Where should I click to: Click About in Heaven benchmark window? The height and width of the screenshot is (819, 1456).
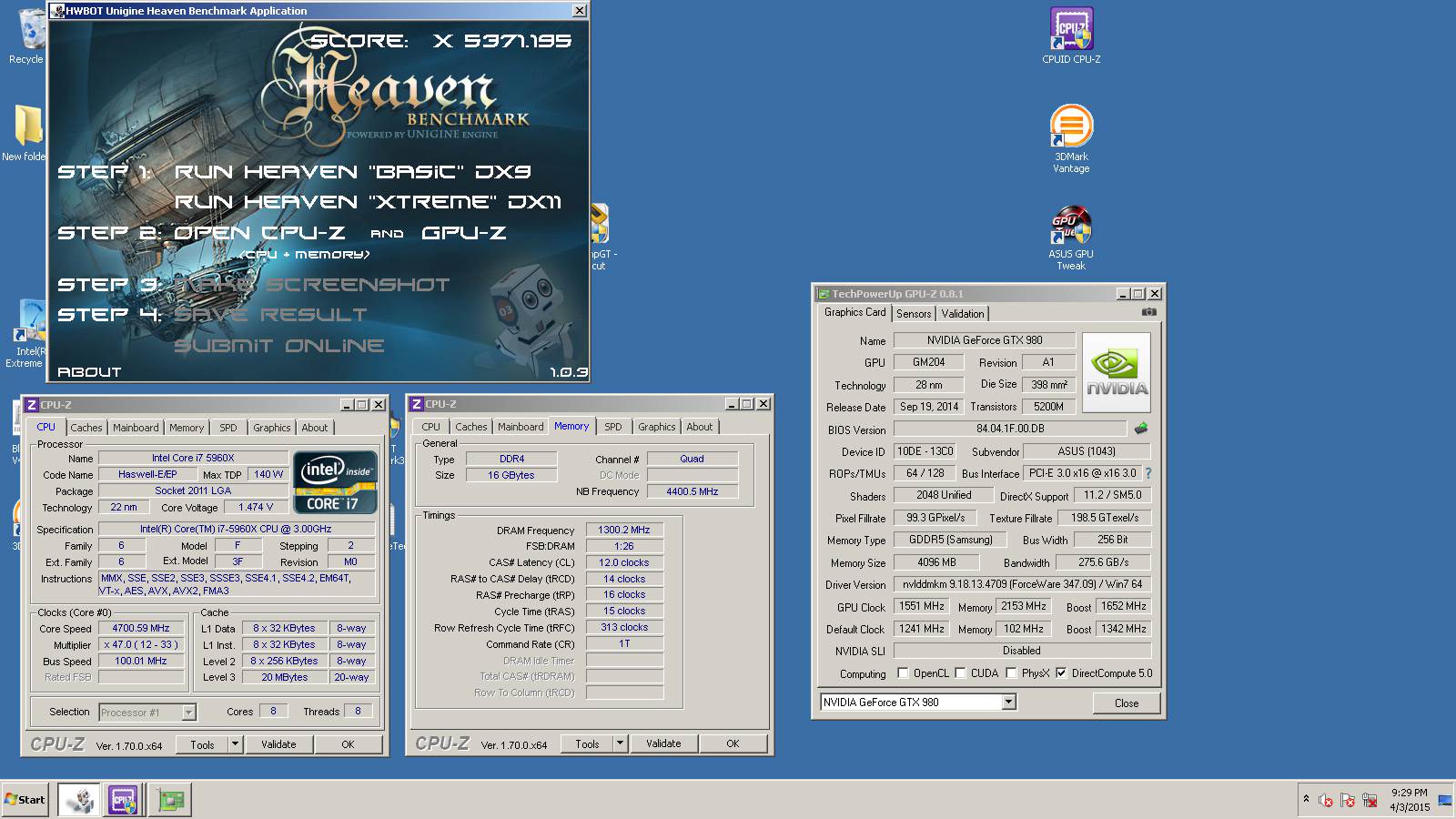[89, 371]
